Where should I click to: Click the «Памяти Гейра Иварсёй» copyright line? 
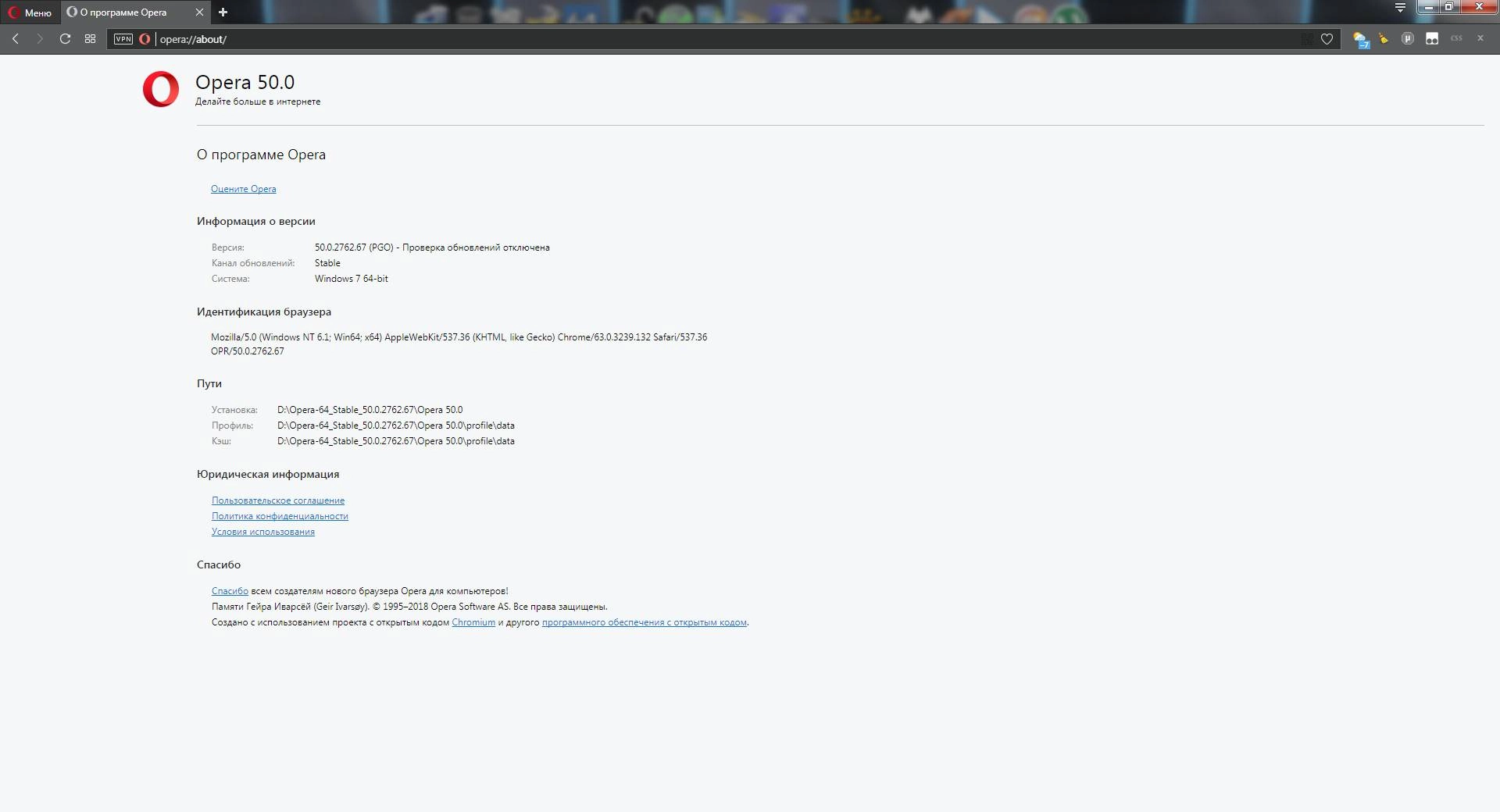point(409,607)
